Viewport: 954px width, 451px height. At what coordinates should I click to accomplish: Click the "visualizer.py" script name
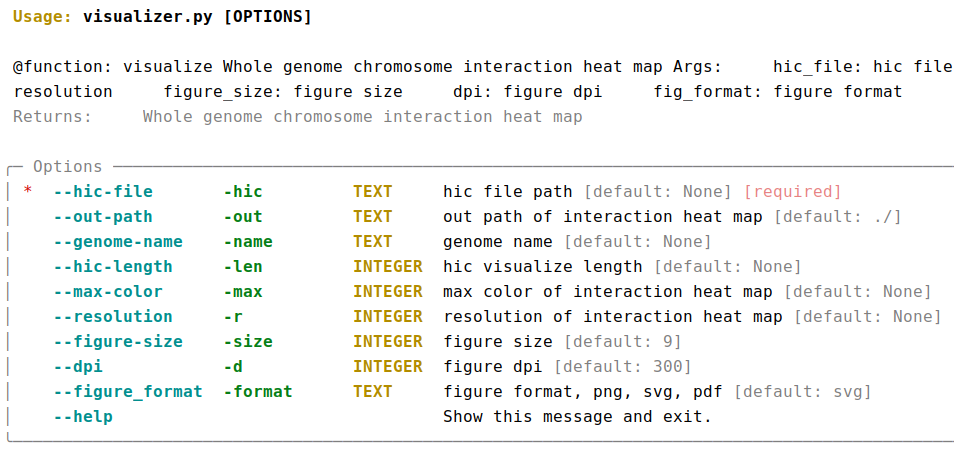(138, 17)
